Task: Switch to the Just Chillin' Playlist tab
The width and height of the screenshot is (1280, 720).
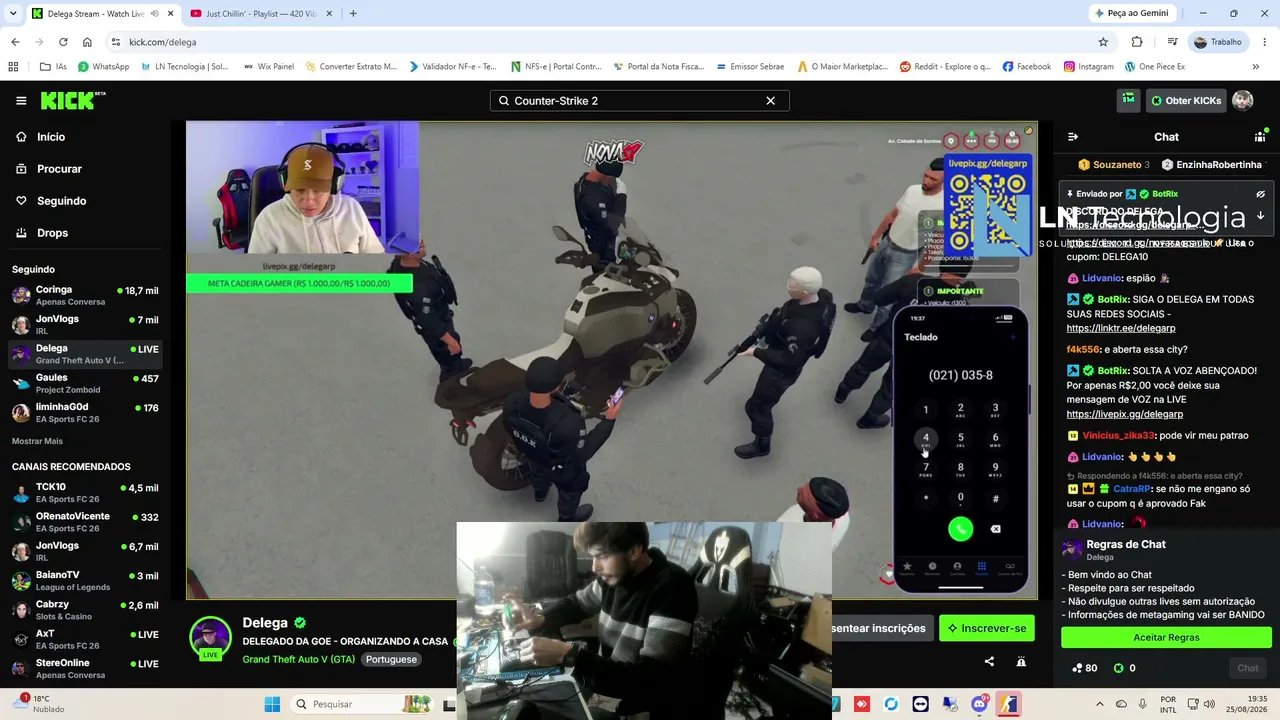Action: (x=260, y=14)
